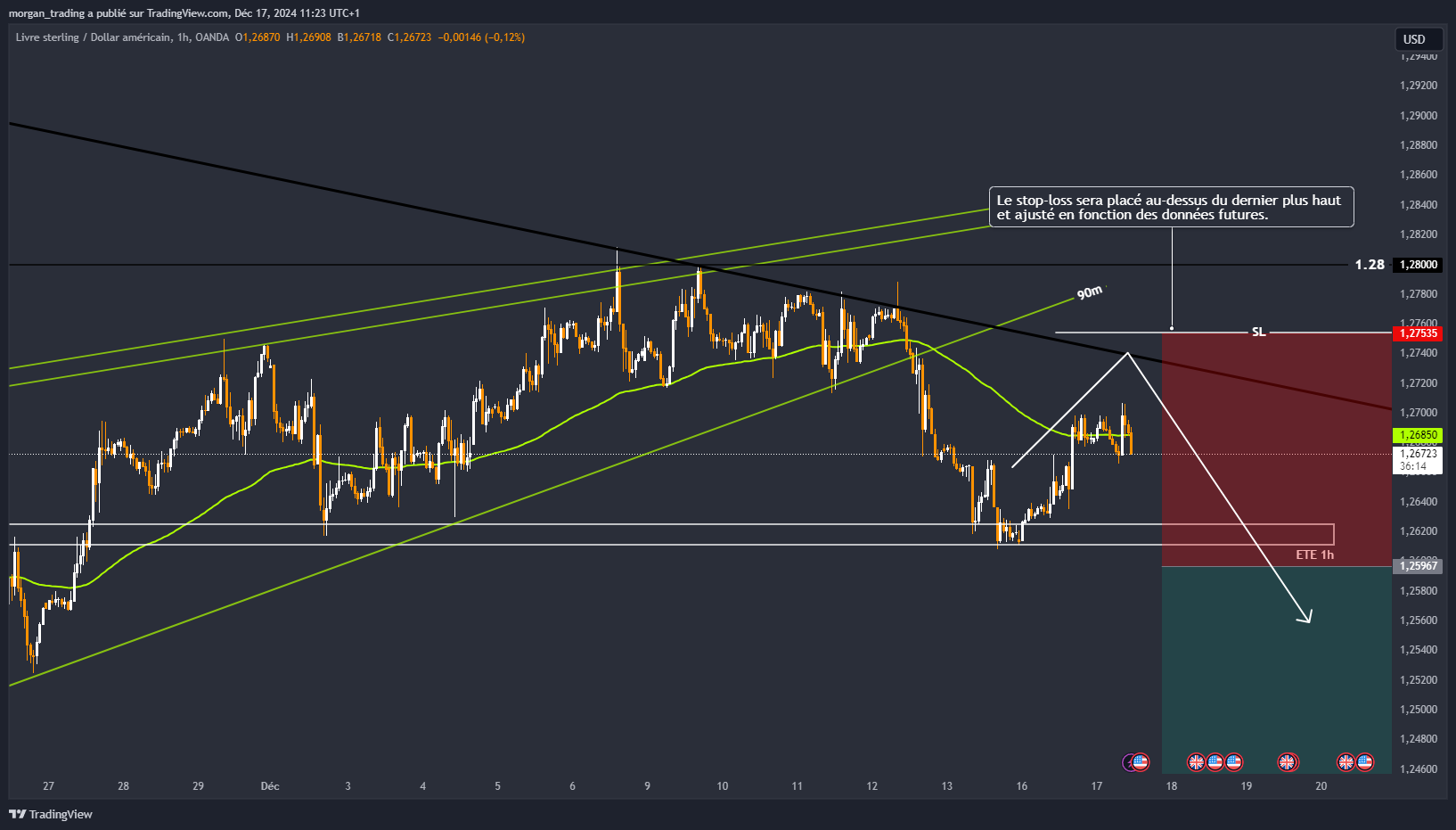Click the high value H1,26908

tap(308, 37)
